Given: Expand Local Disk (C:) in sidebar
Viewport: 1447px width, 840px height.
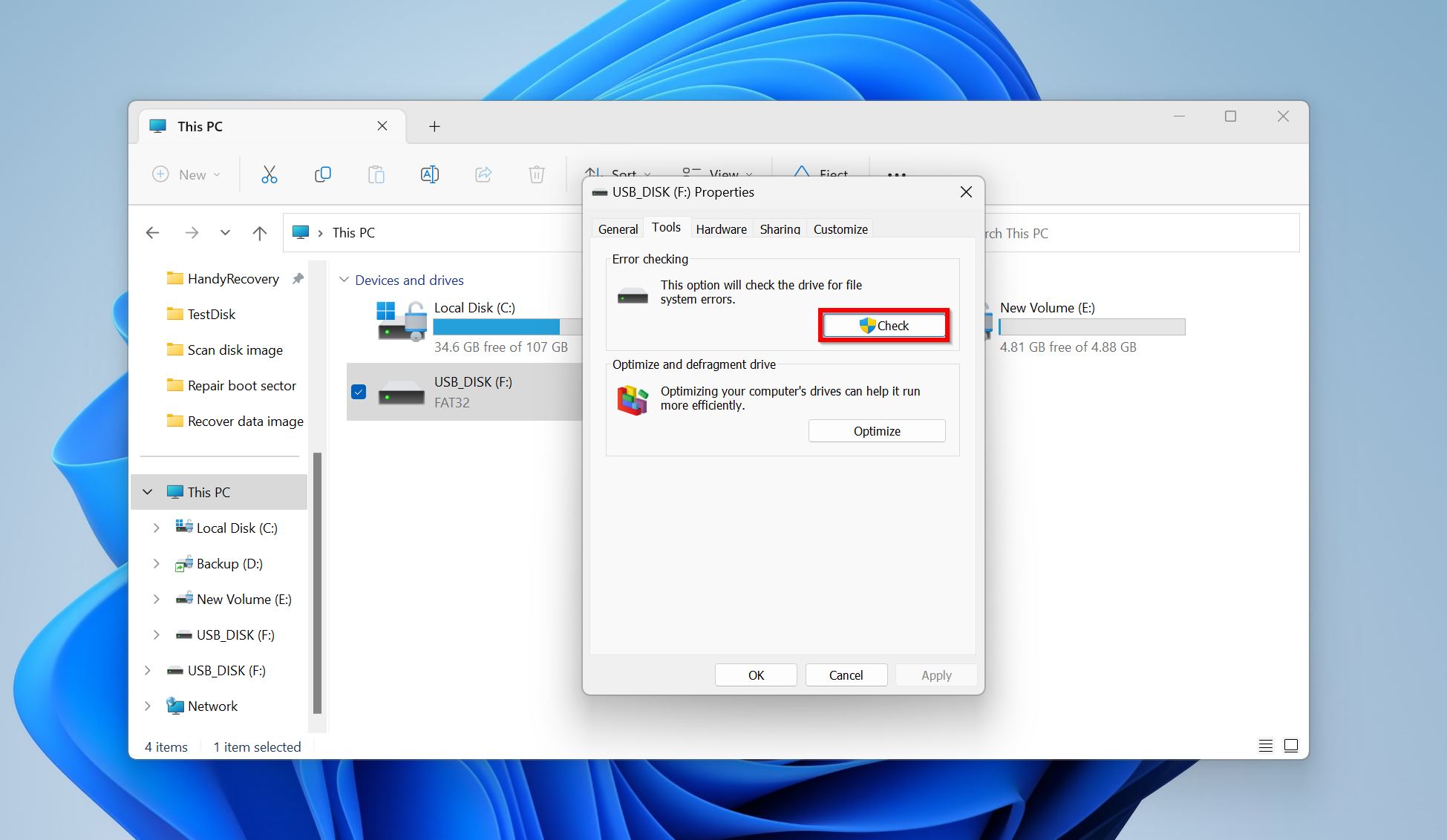Looking at the screenshot, I should [x=156, y=527].
